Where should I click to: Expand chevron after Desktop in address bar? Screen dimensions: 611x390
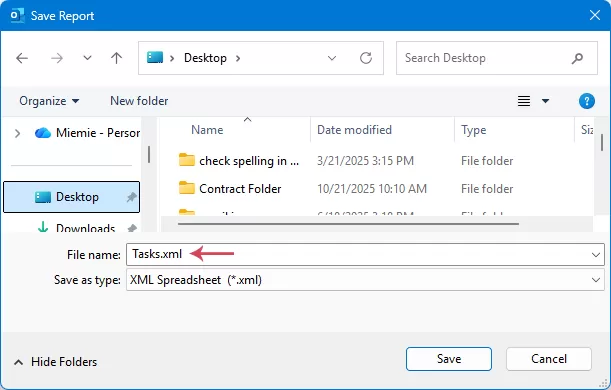(238, 58)
